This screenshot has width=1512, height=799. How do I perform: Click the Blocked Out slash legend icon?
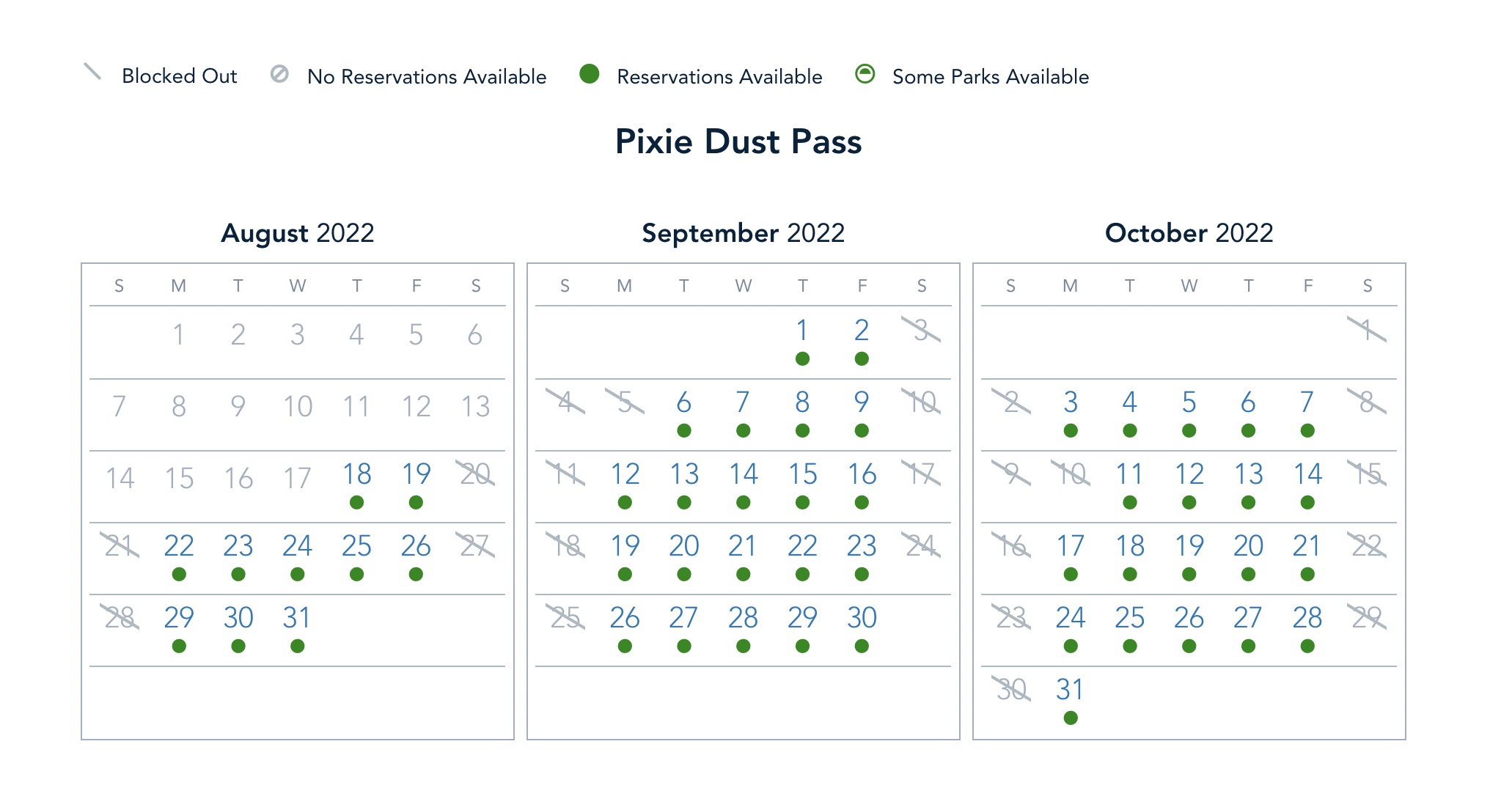pos(92,72)
